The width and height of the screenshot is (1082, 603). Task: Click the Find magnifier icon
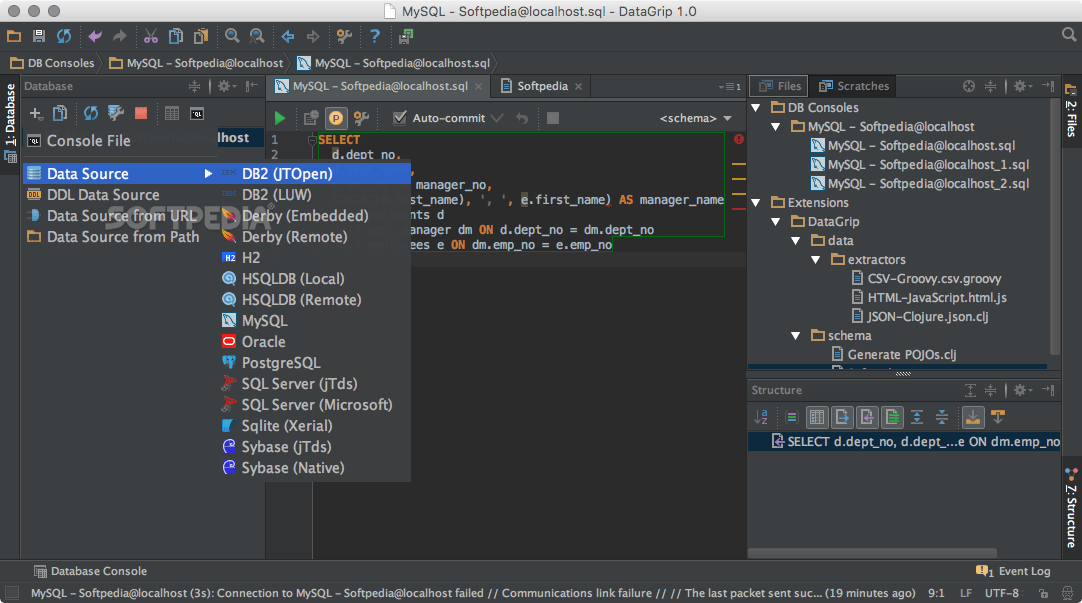[x=232, y=36]
